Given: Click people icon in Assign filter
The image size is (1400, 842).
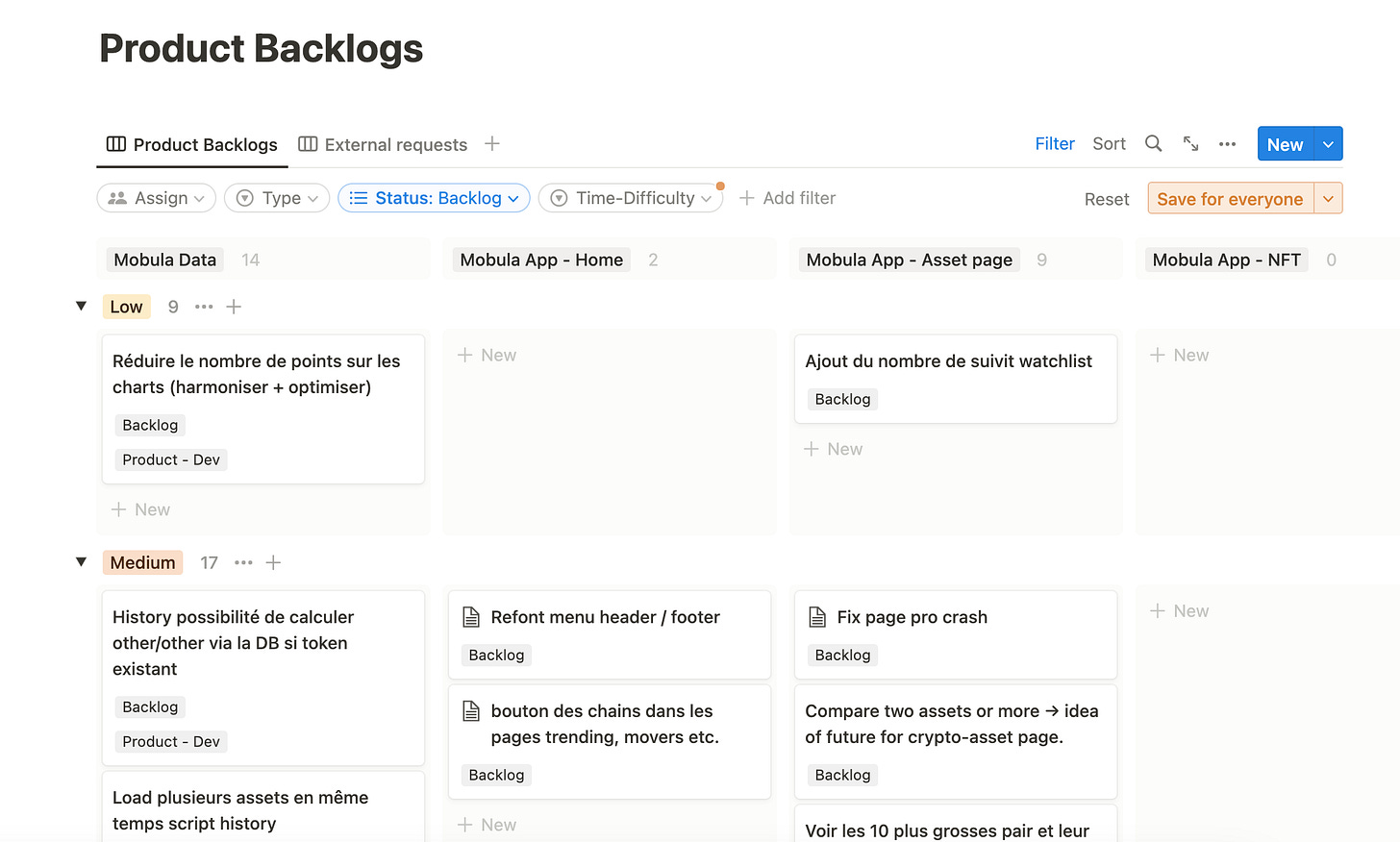Looking at the screenshot, I should point(117,198).
